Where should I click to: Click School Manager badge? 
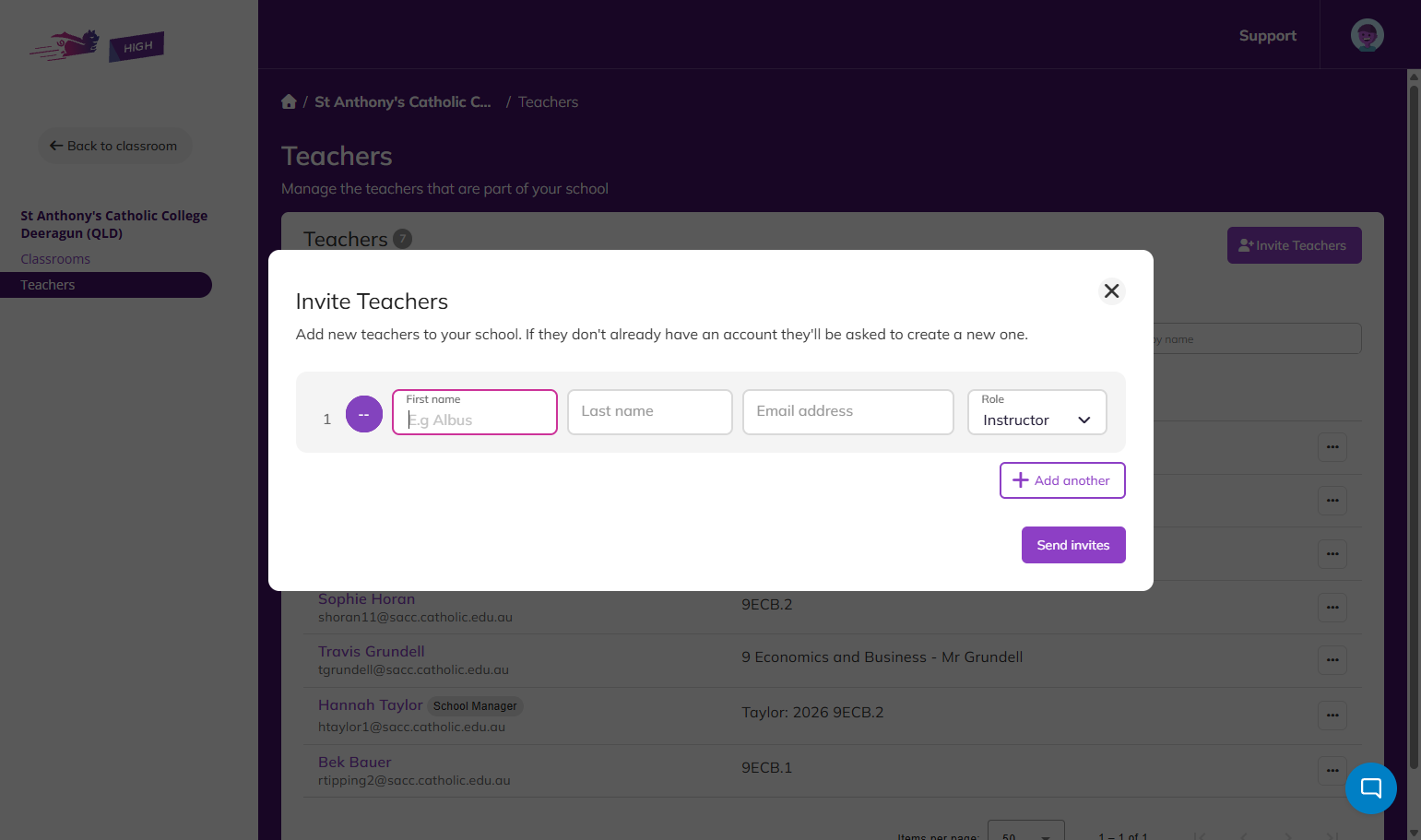coord(475,706)
